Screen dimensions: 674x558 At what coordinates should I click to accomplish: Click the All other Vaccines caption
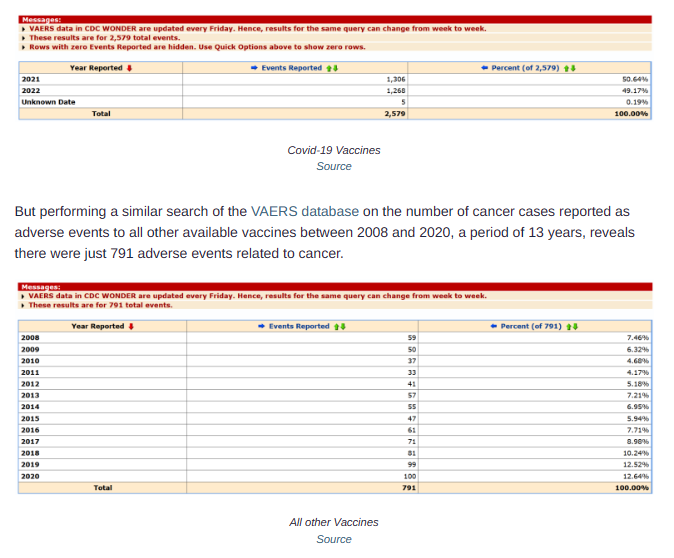(x=334, y=522)
